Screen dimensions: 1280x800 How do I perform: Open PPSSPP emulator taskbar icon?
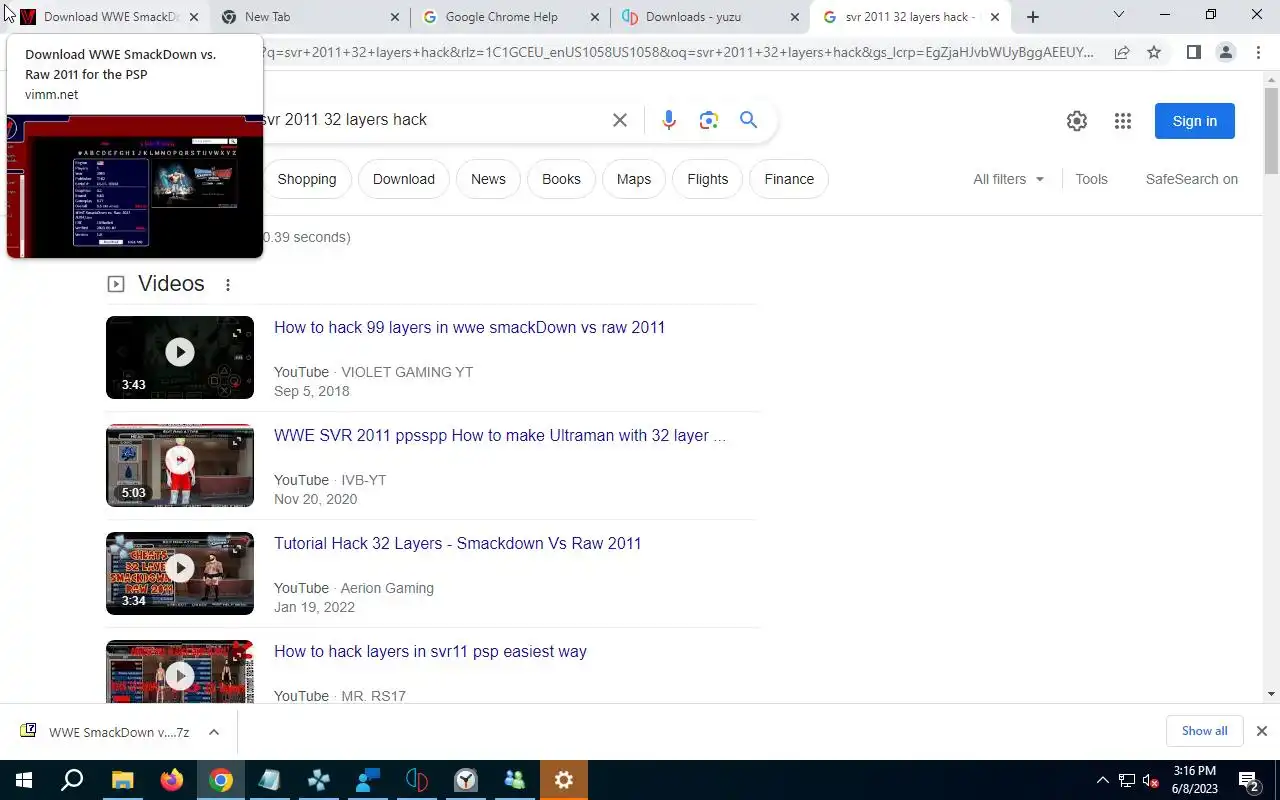[319, 780]
